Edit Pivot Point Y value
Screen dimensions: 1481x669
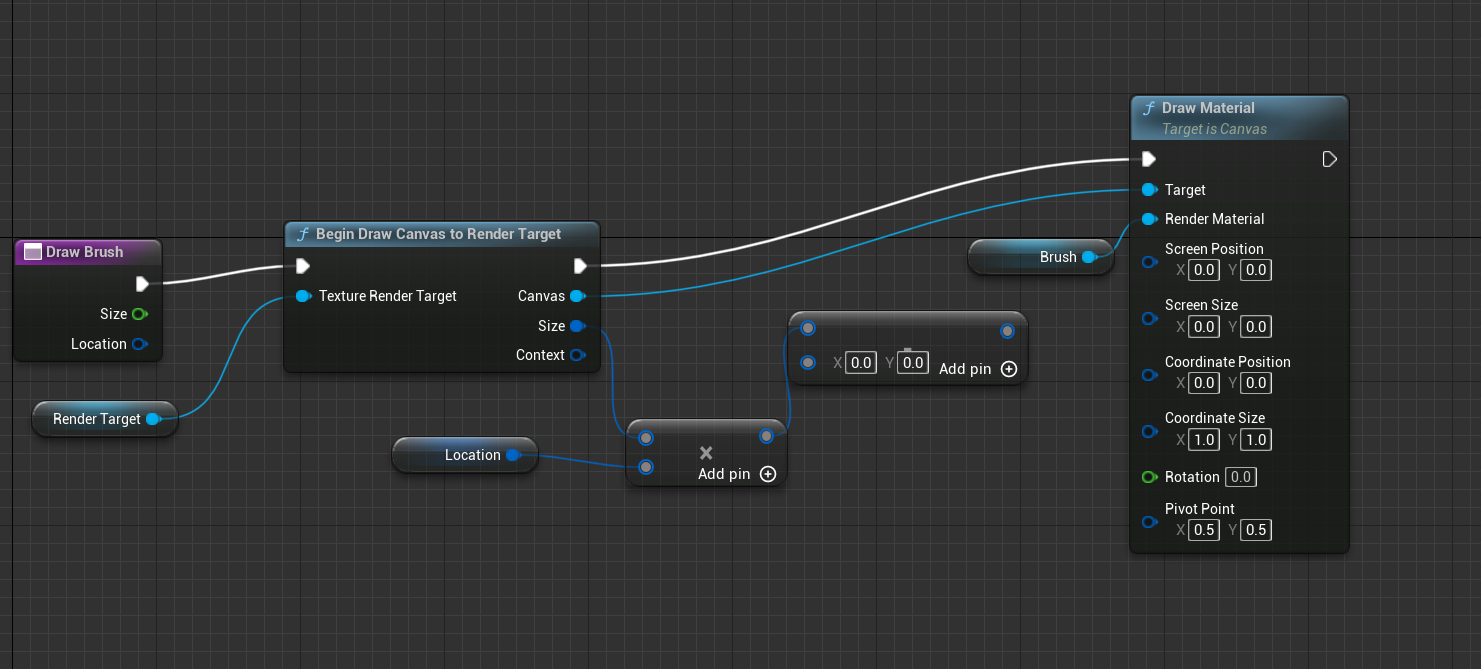[1257, 530]
